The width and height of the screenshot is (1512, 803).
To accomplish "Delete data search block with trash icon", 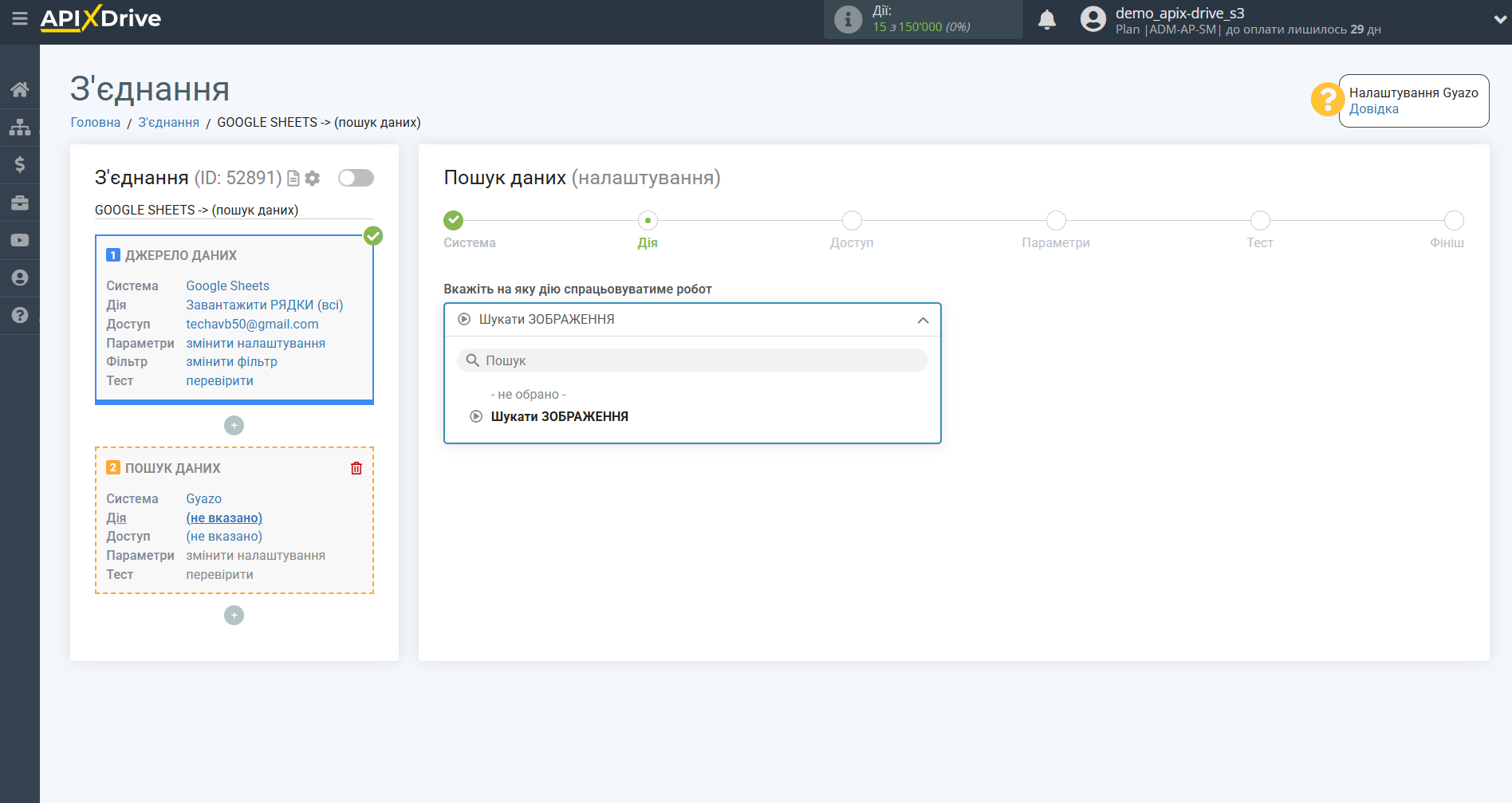I will pyautogui.click(x=356, y=468).
